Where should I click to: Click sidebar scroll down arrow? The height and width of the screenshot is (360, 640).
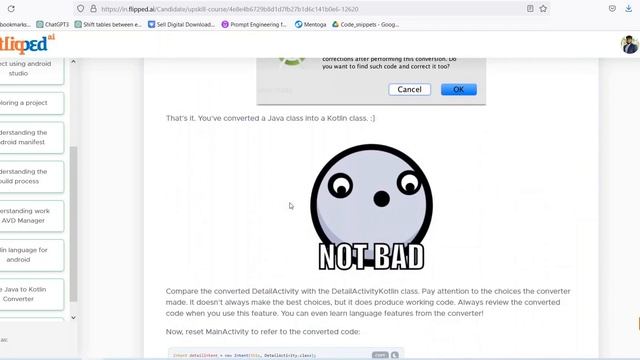73,318
